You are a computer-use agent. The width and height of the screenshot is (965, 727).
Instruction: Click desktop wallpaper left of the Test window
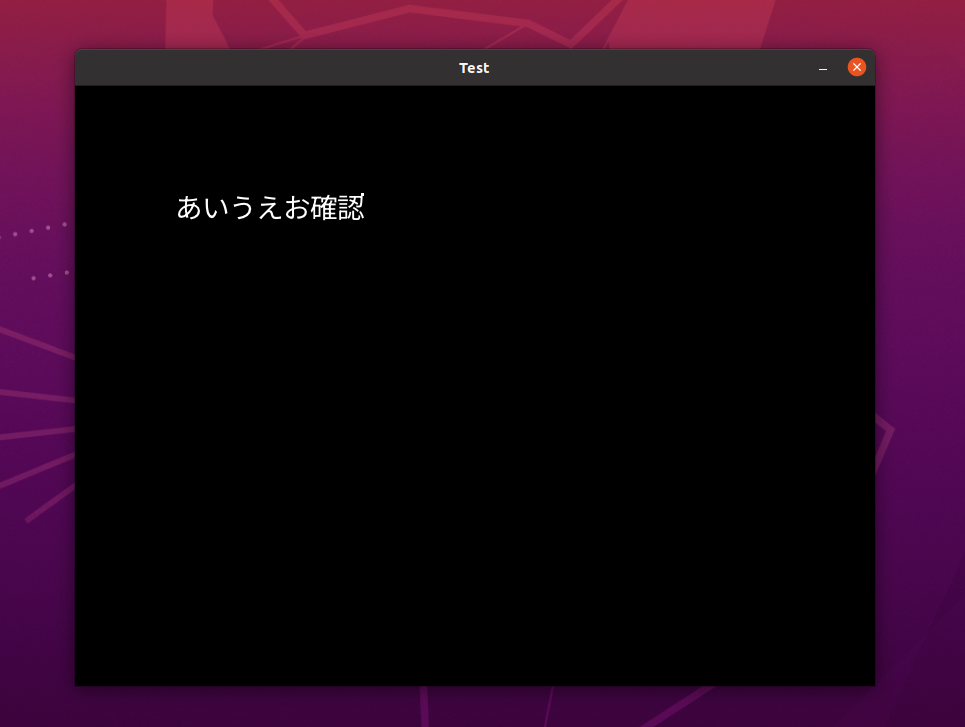coord(36,400)
